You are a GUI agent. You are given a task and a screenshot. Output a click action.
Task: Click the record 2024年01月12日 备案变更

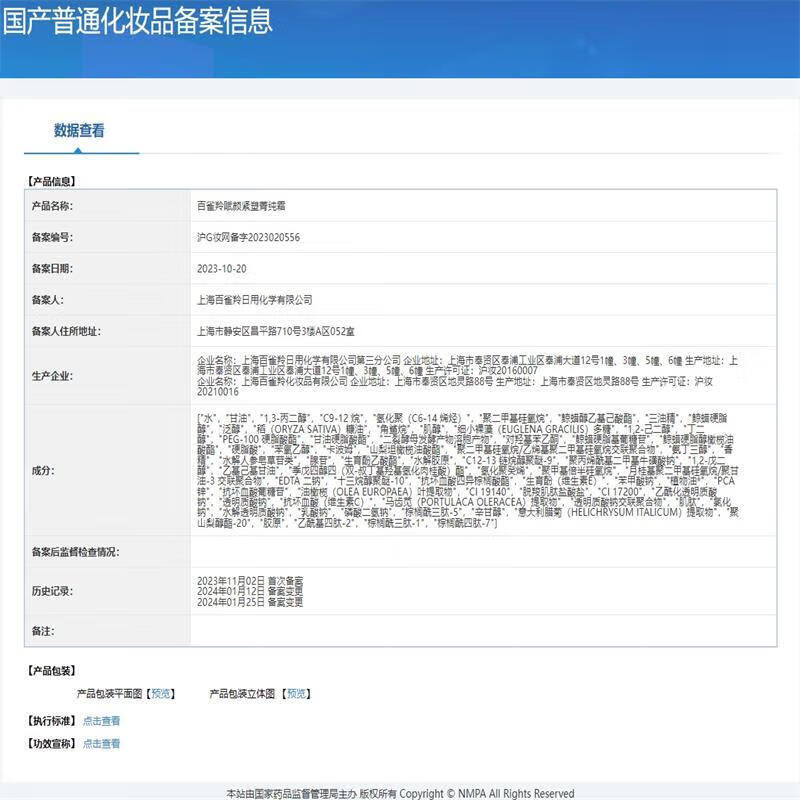point(250,591)
